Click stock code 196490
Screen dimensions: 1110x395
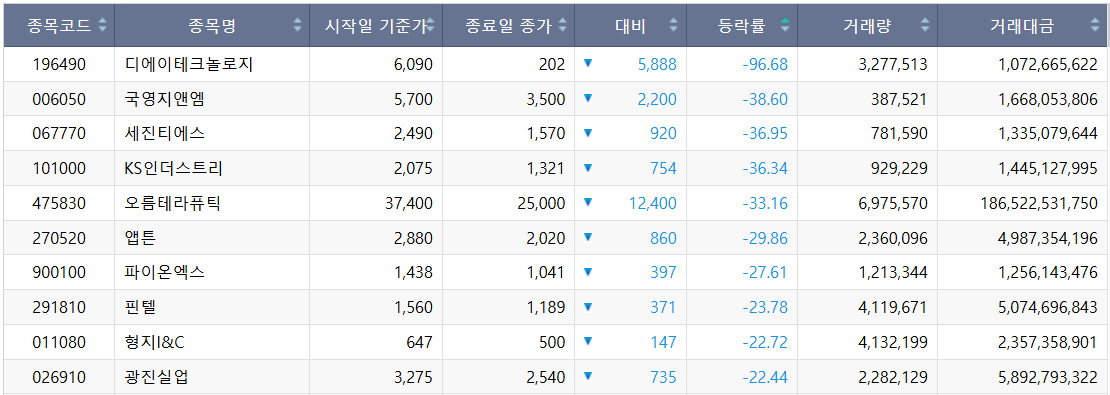(x=59, y=64)
